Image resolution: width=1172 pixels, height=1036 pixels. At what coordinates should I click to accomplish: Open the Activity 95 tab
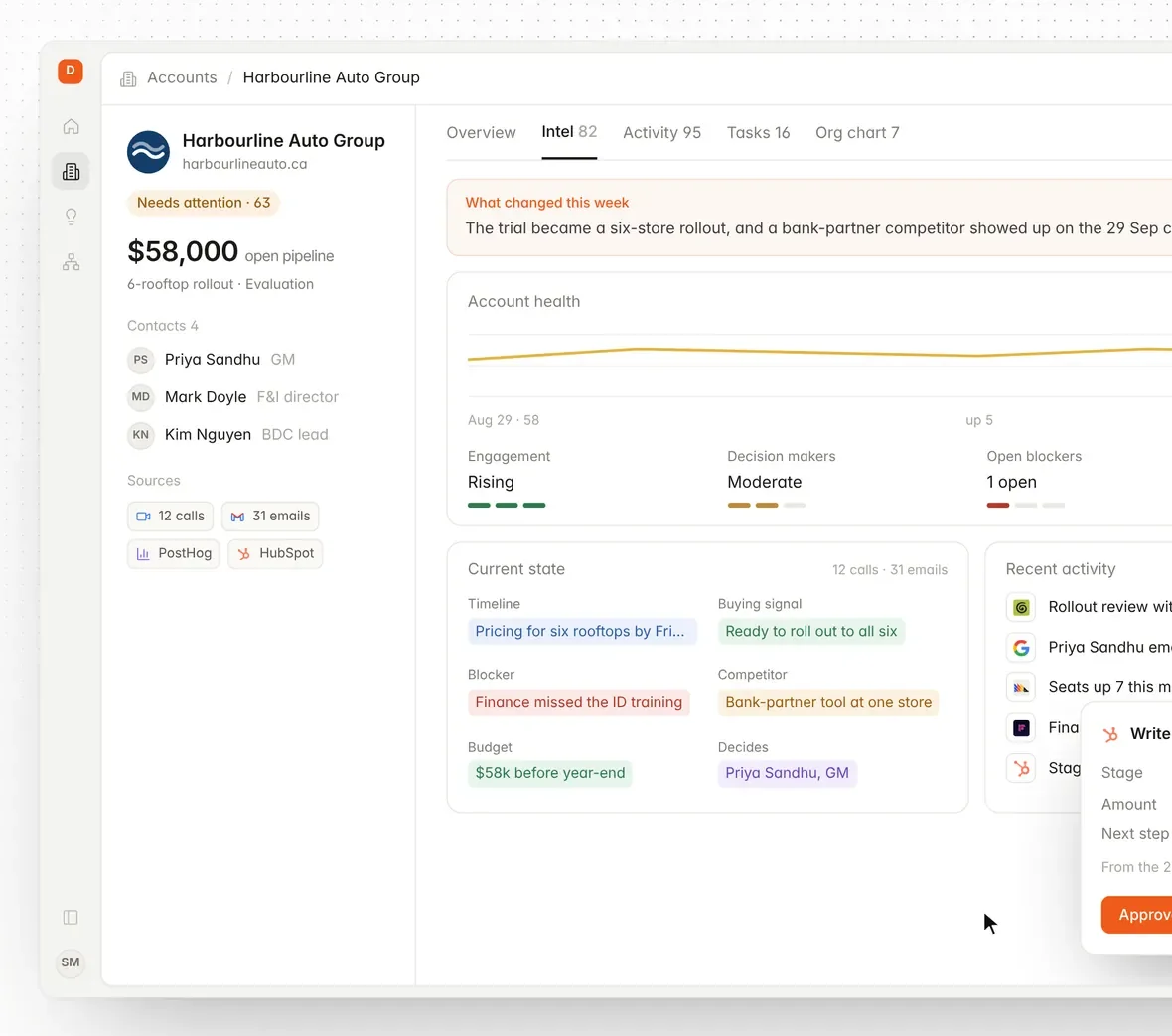[x=662, y=132]
